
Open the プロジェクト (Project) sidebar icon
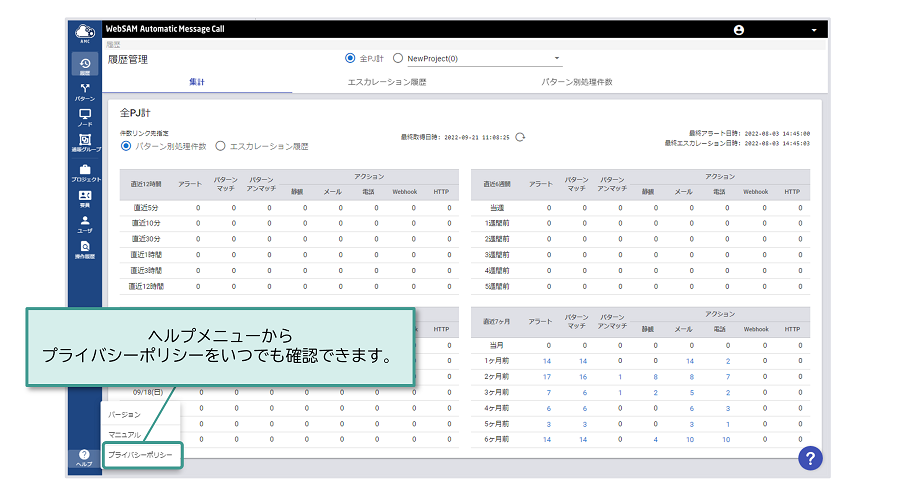(85, 172)
